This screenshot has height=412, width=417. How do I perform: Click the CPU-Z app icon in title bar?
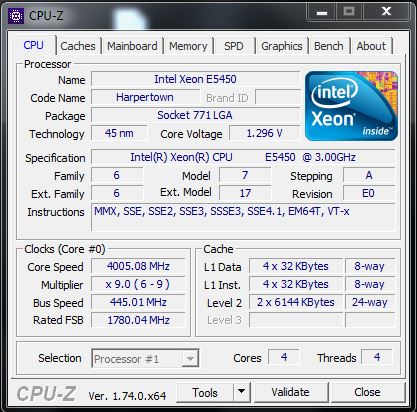[x=15, y=15]
